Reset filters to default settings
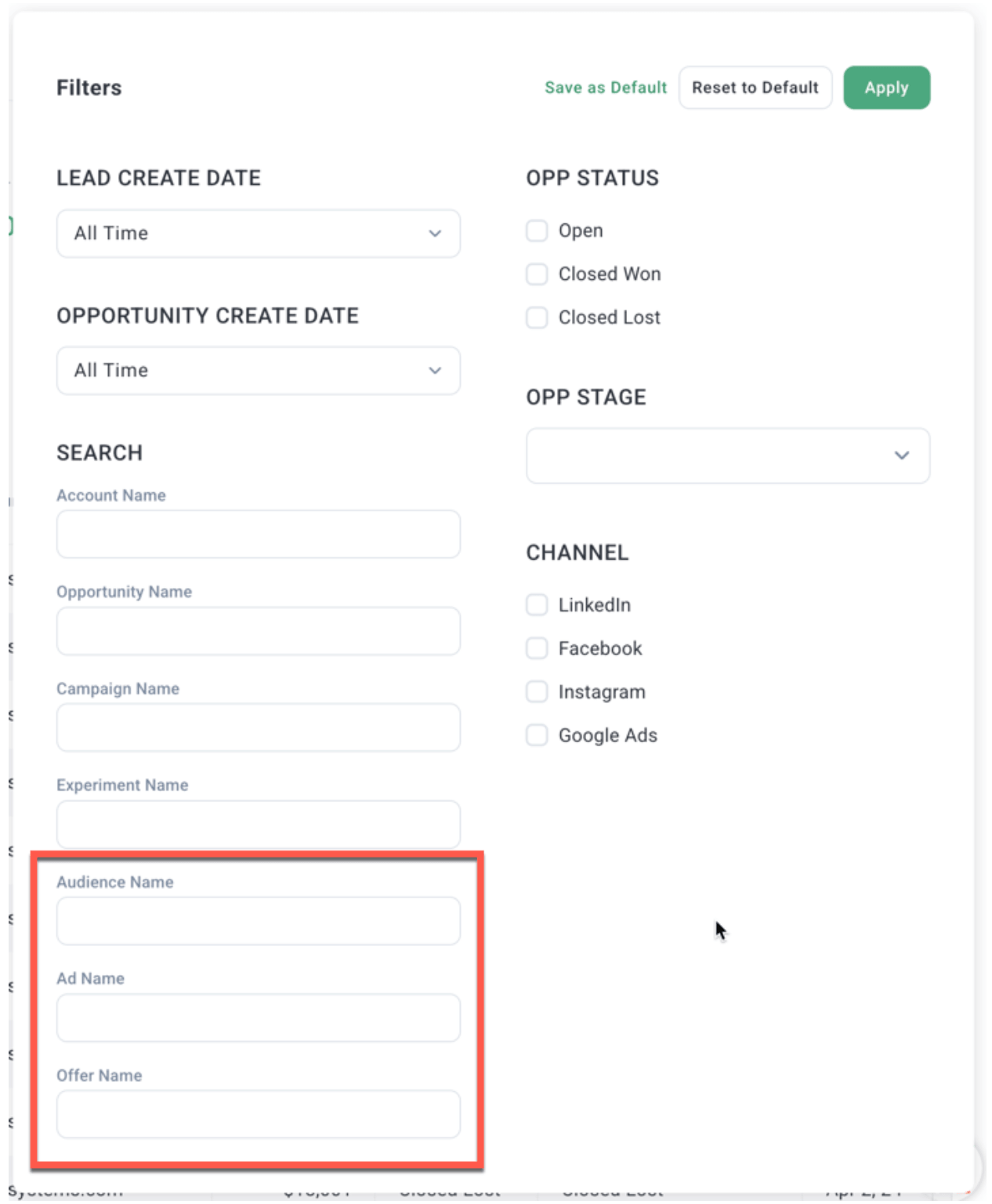Viewport: 992px width, 1204px height. pyautogui.click(x=755, y=87)
